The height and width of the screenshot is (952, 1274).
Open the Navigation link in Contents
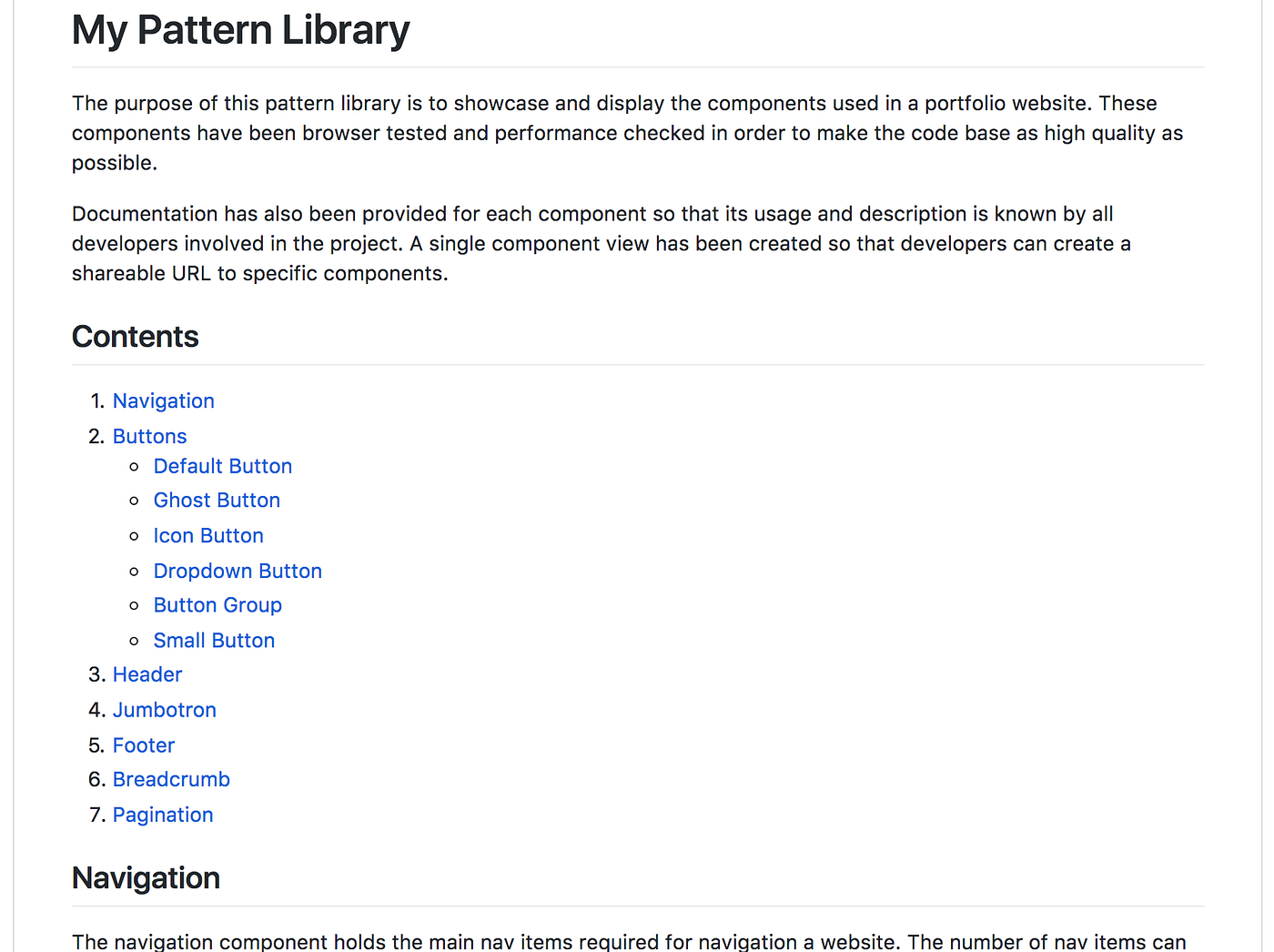[x=164, y=400]
